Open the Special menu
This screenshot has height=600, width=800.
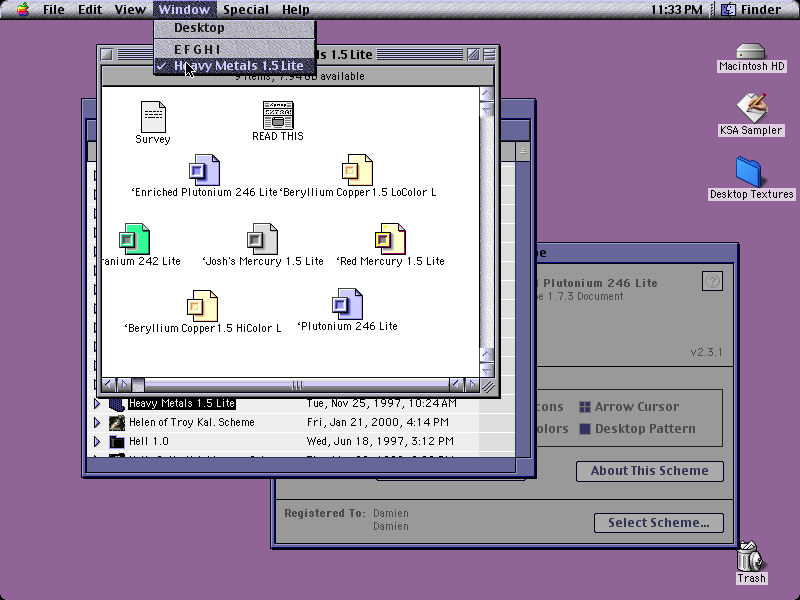(x=245, y=9)
